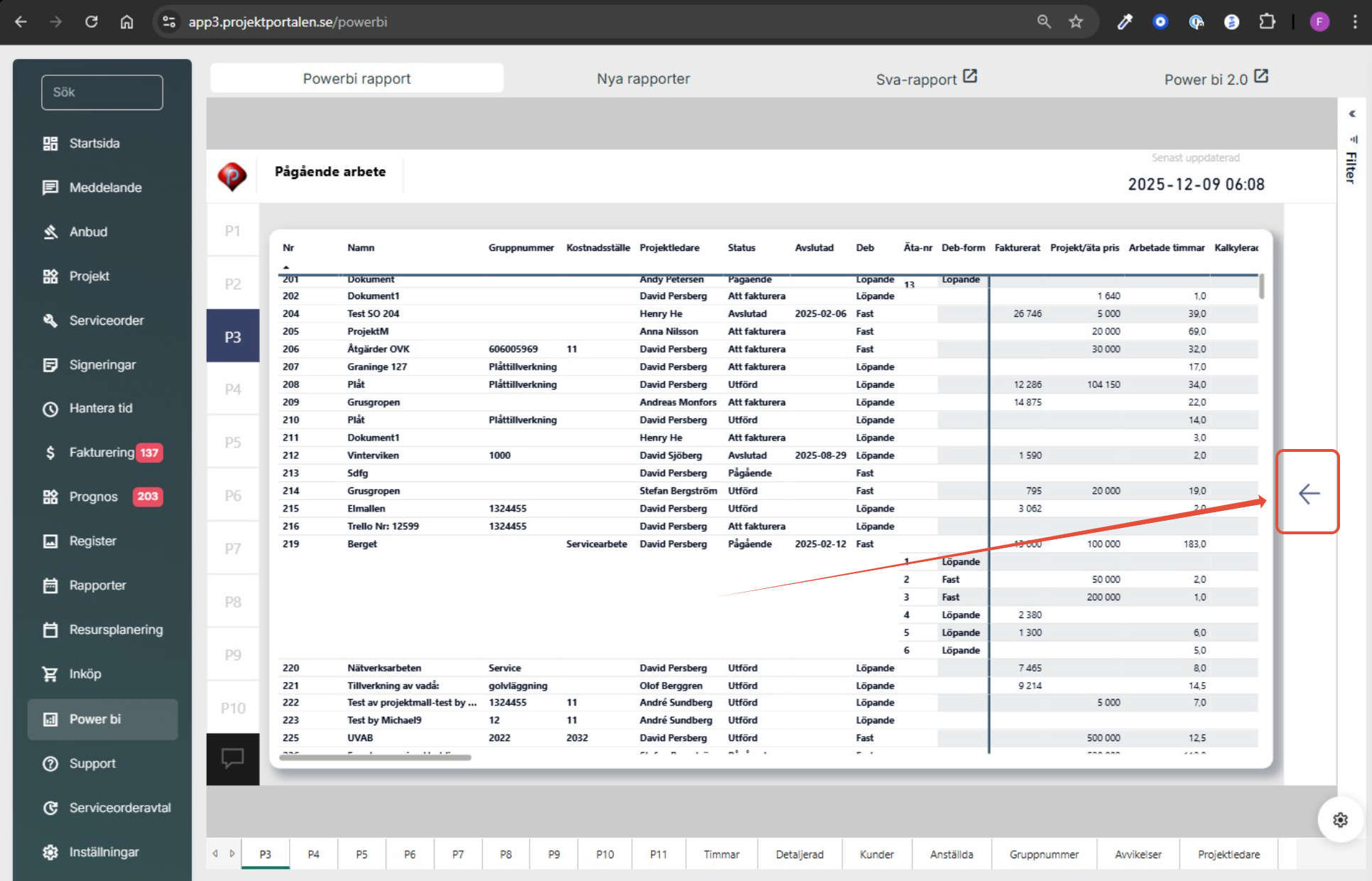This screenshot has height=881, width=1372.
Task: Click the Sök search field
Action: pyautogui.click(x=102, y=92)
